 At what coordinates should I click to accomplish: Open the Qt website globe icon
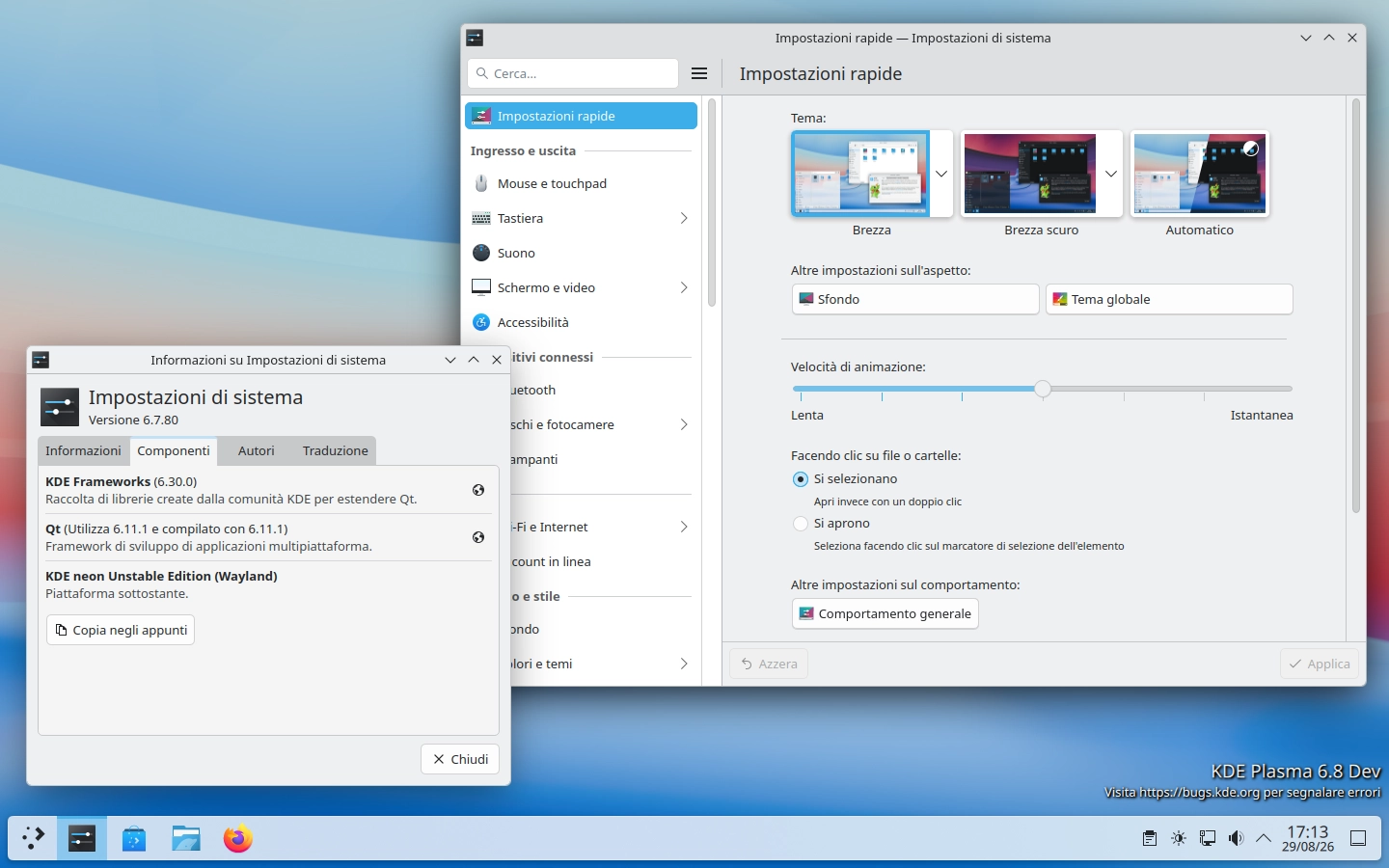tap(478, 537)
